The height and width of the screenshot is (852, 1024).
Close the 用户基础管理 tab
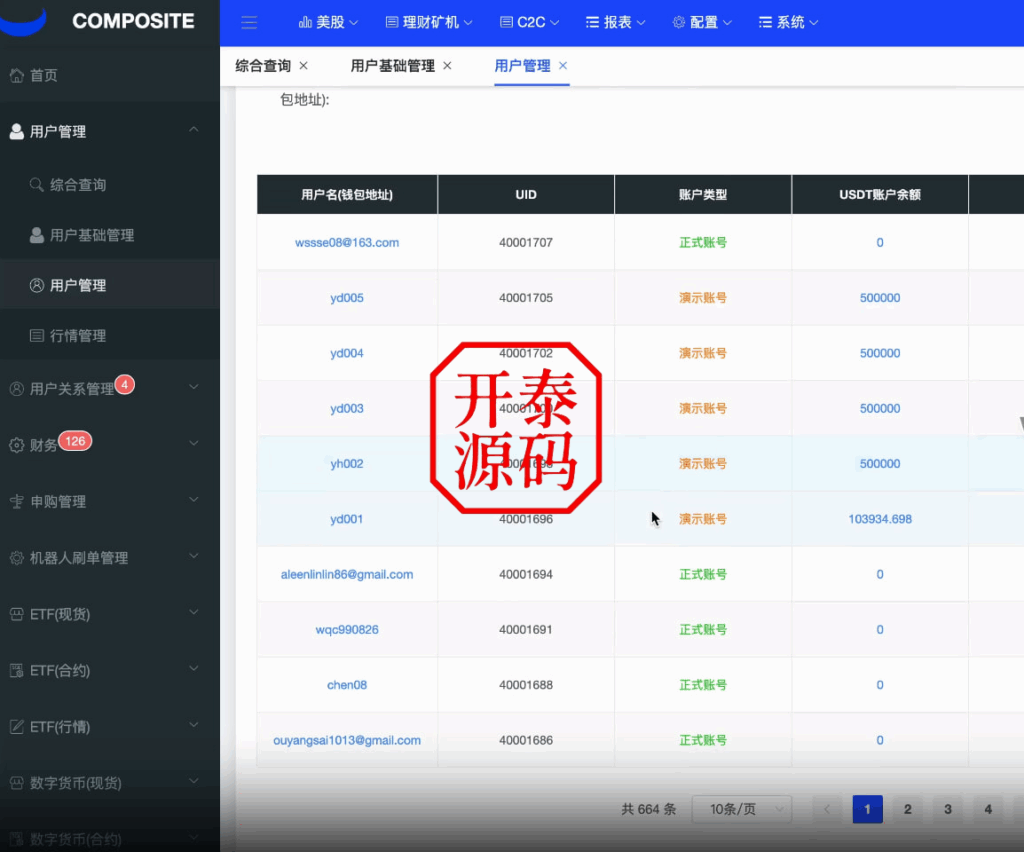point(447,65)
